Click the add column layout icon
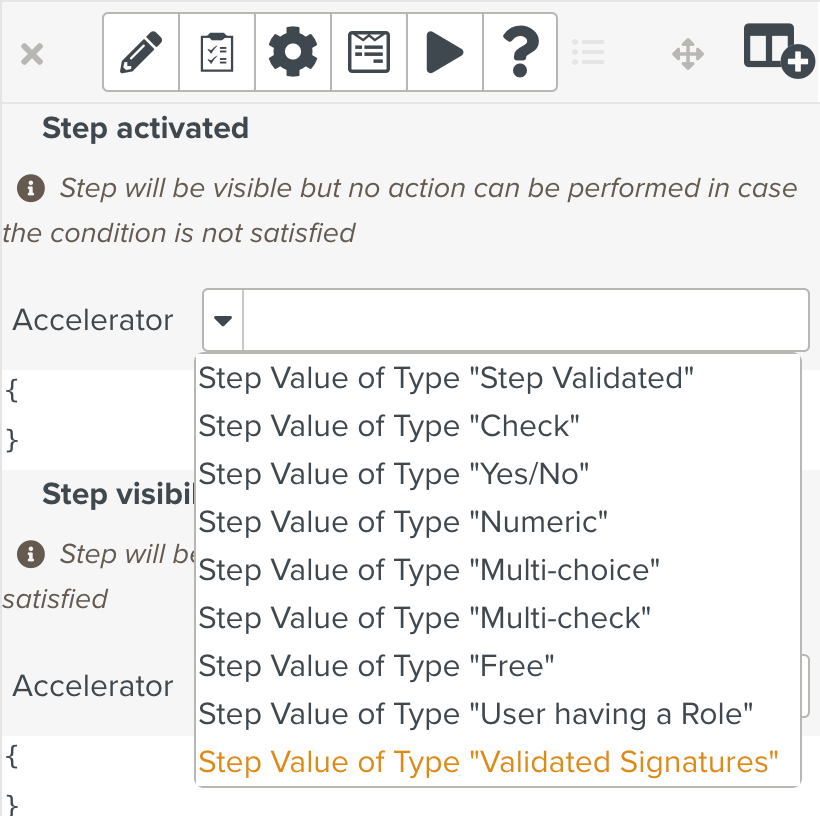The width and height of the screenshot is (820, 816). pos(777,50)
